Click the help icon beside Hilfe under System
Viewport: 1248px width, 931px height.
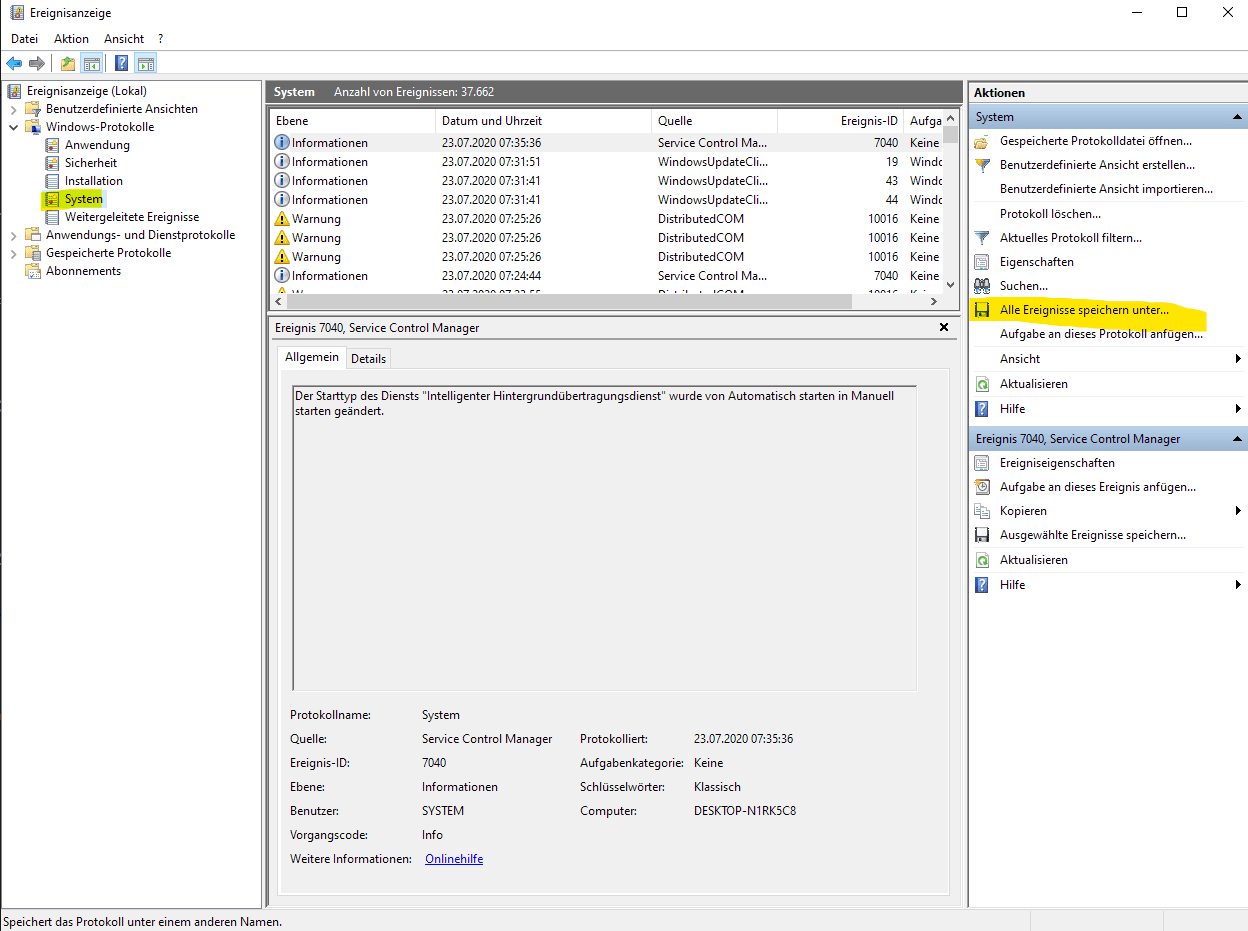tap(982, 409)
